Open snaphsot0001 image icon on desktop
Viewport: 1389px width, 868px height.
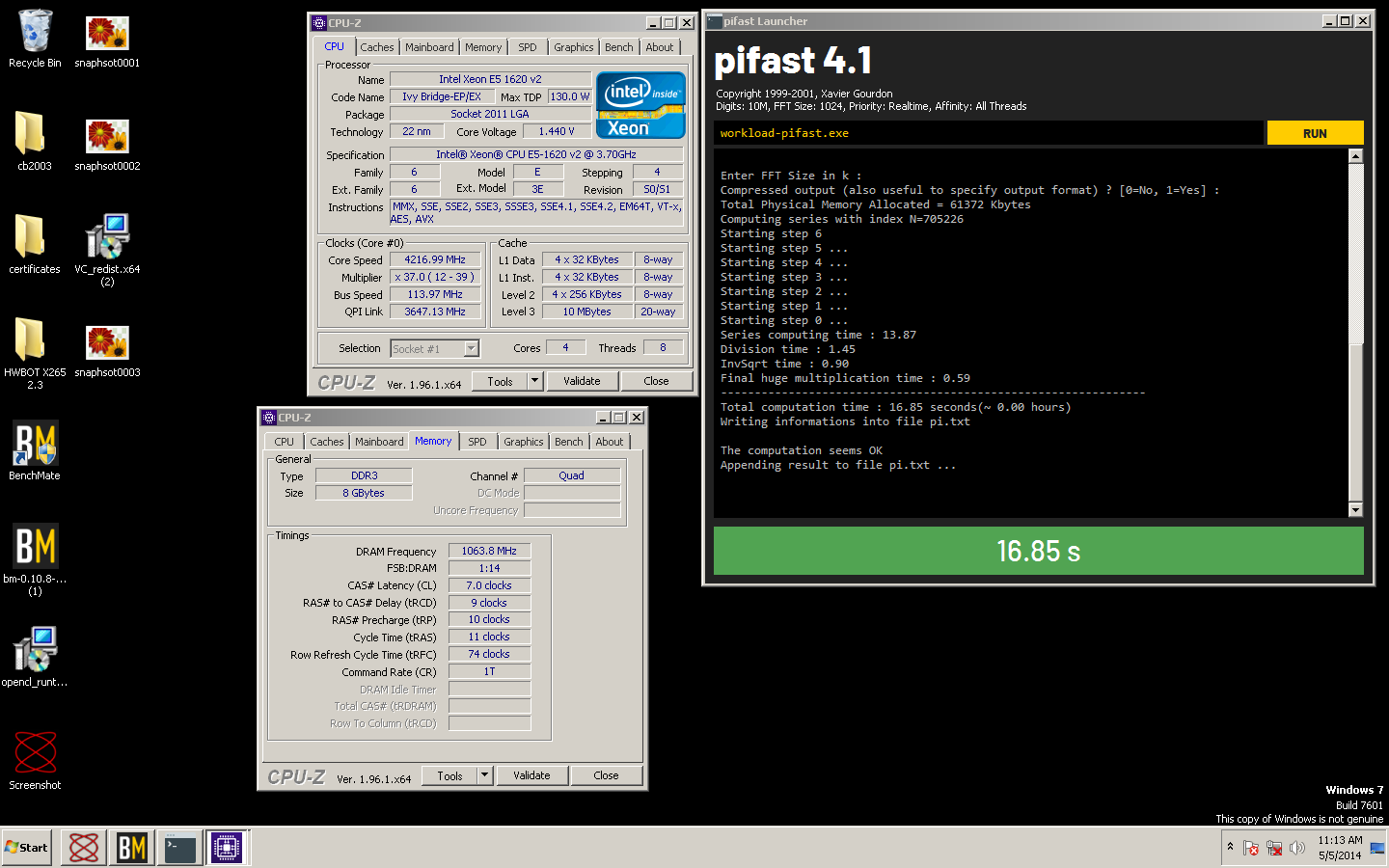pos(107,41)
